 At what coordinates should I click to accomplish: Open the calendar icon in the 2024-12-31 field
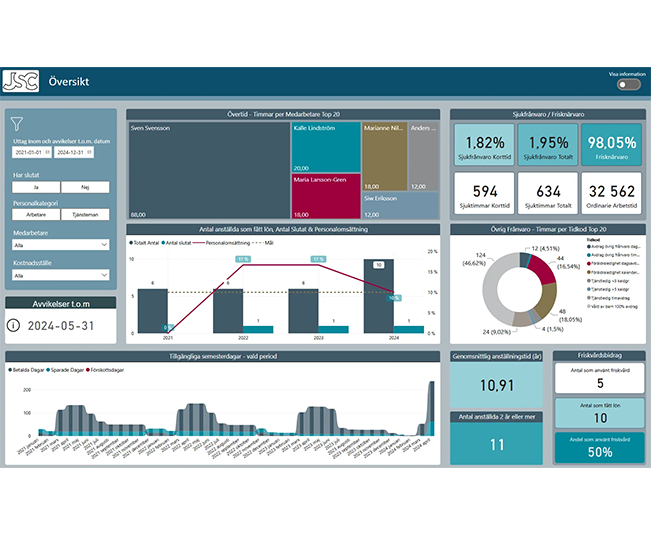click(89, 152)
